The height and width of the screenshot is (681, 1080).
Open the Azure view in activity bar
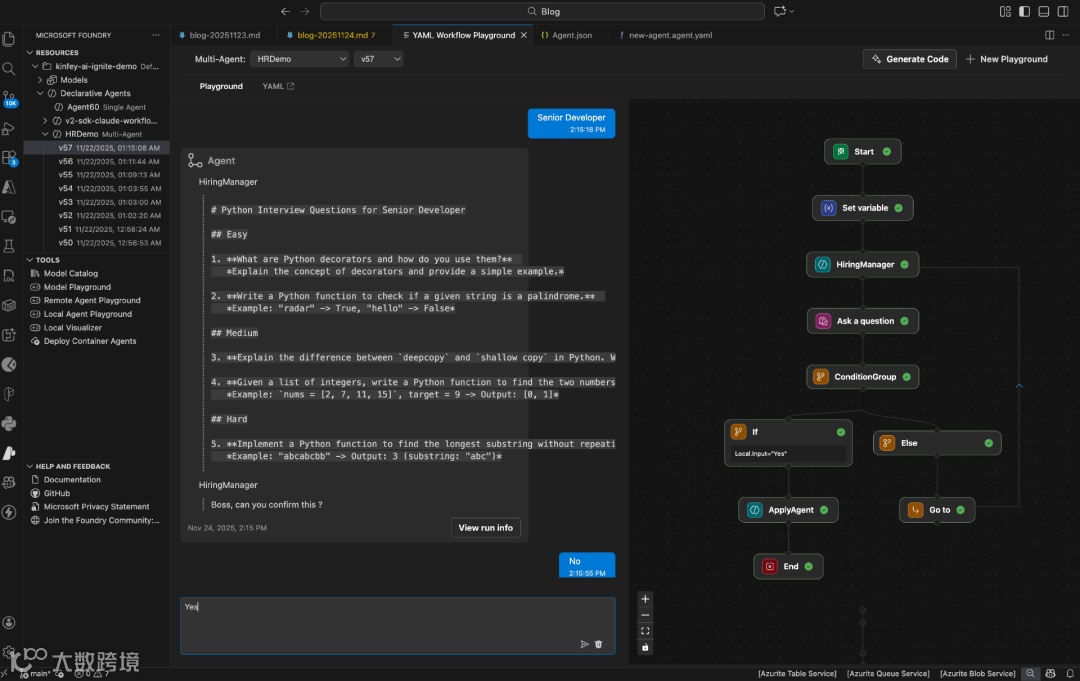click(x=9, y=187)
